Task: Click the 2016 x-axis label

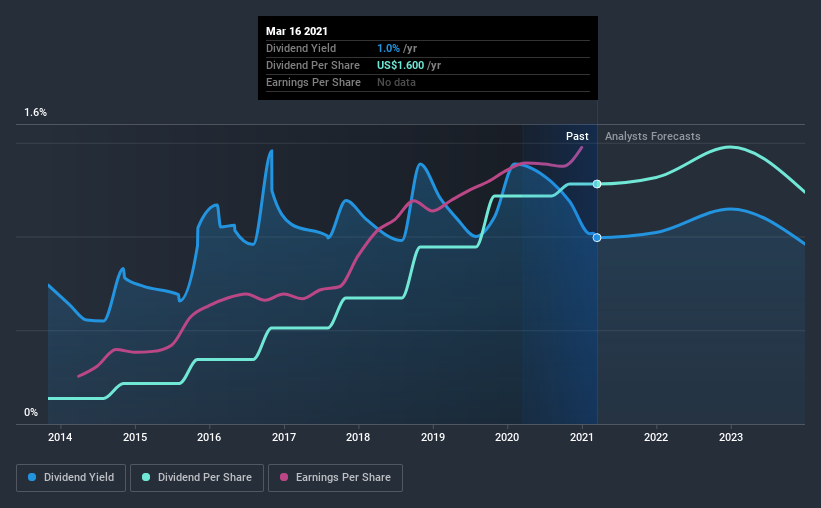Action: pyautogui.click(x=209, y=437)
